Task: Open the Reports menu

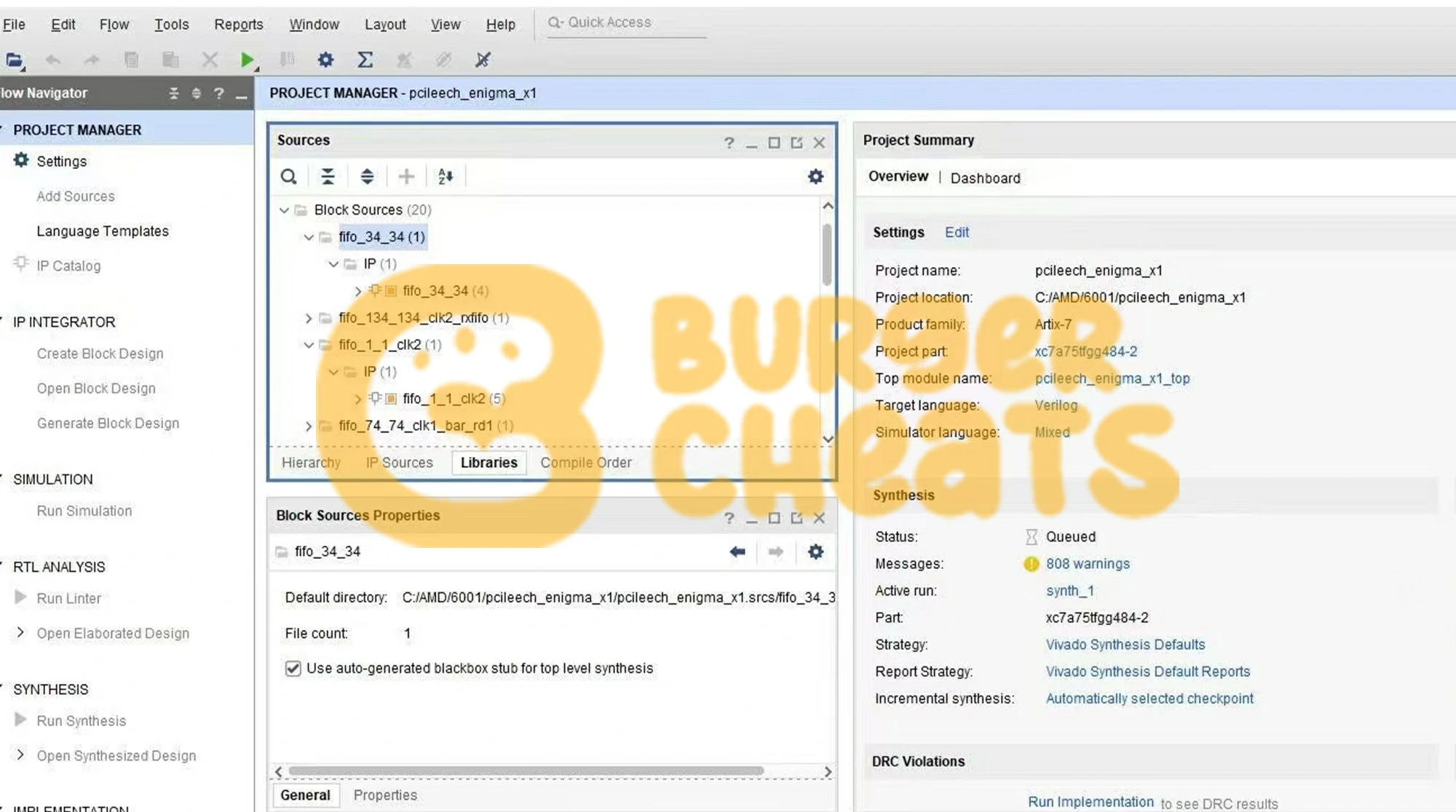Action: [x=238, y=25]
